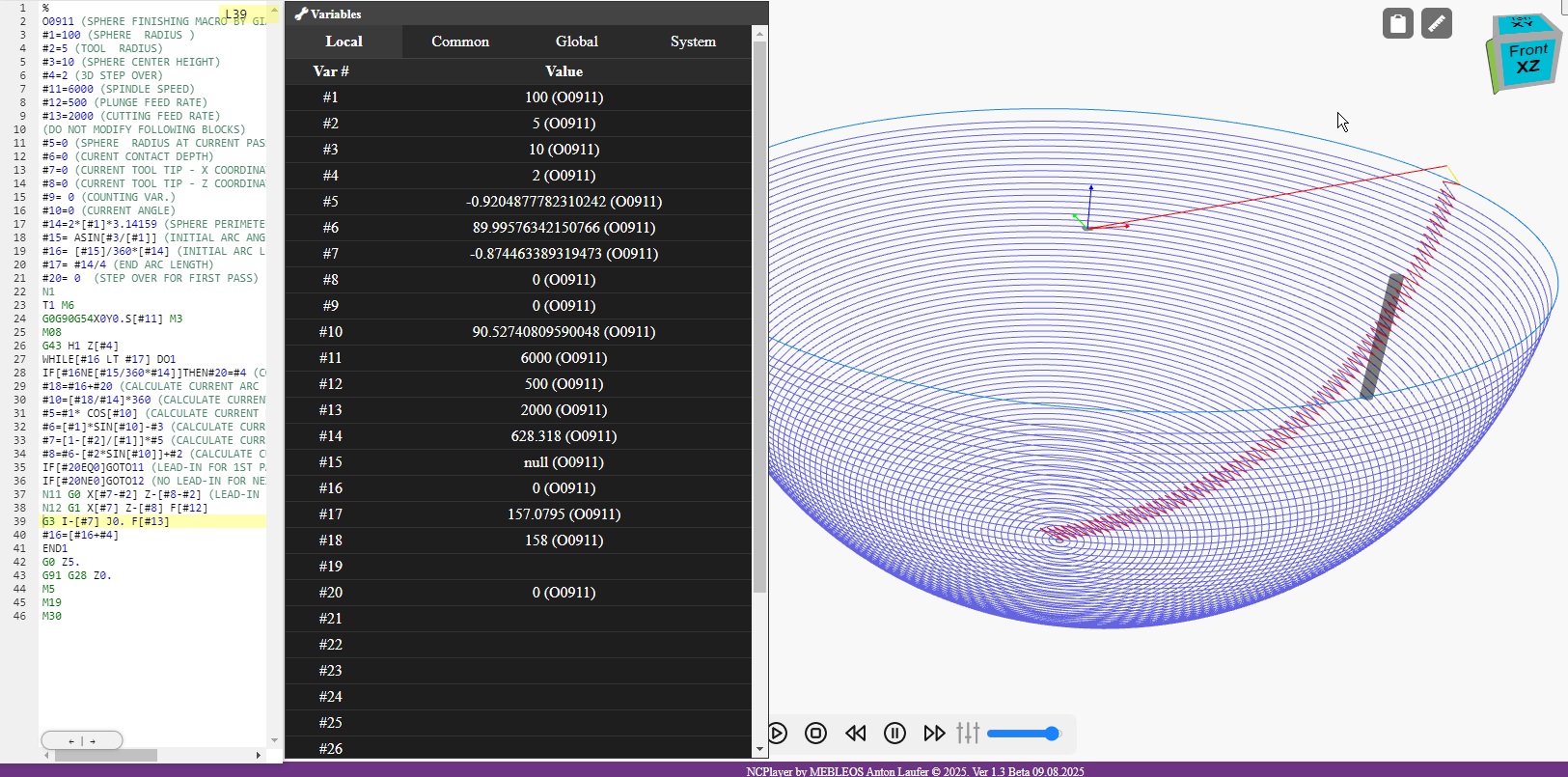Click the #26 variable row label

click(x=331, y=749)
